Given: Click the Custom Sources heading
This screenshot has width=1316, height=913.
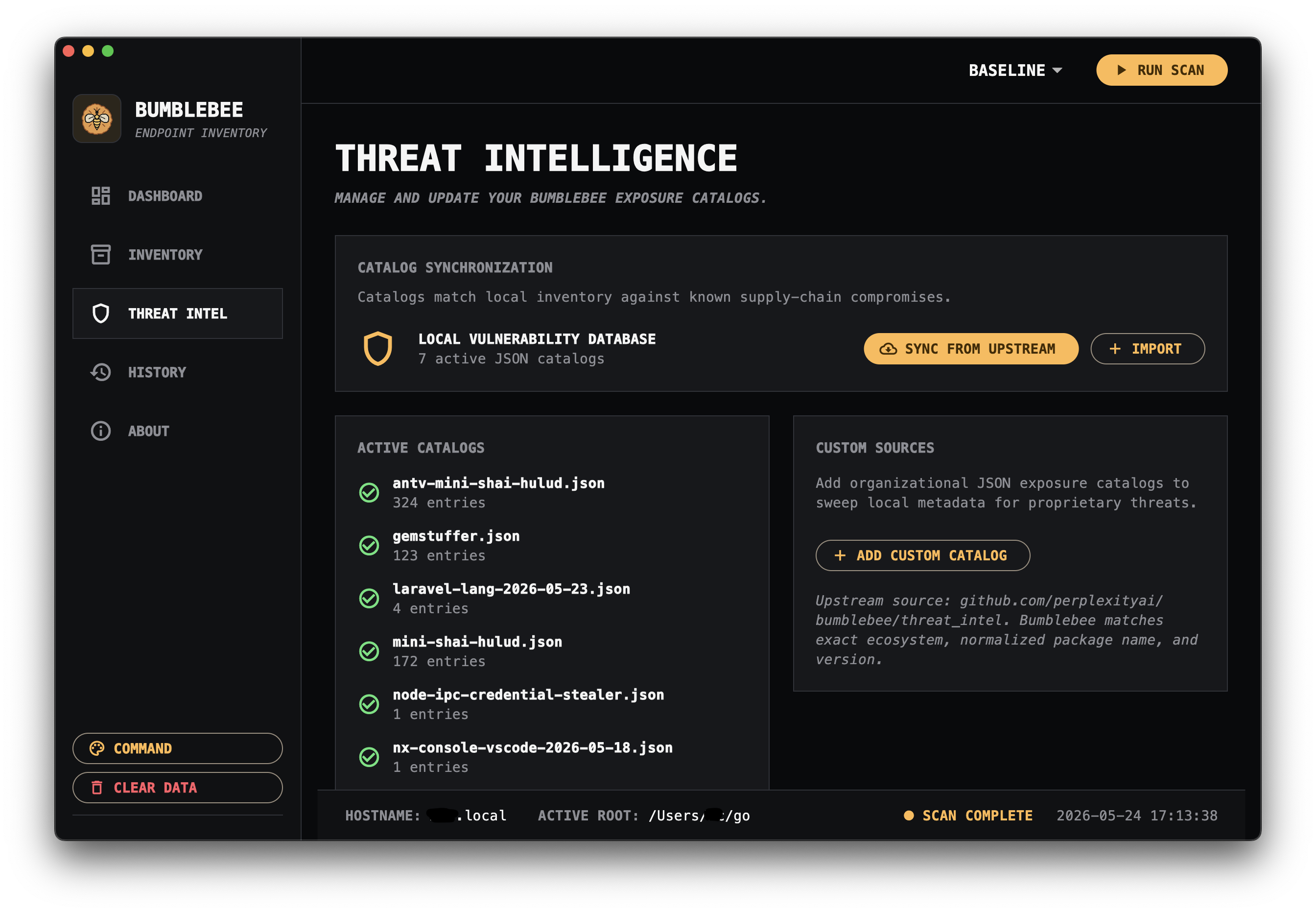Looking at the screenshot, I should click(875, 447).
